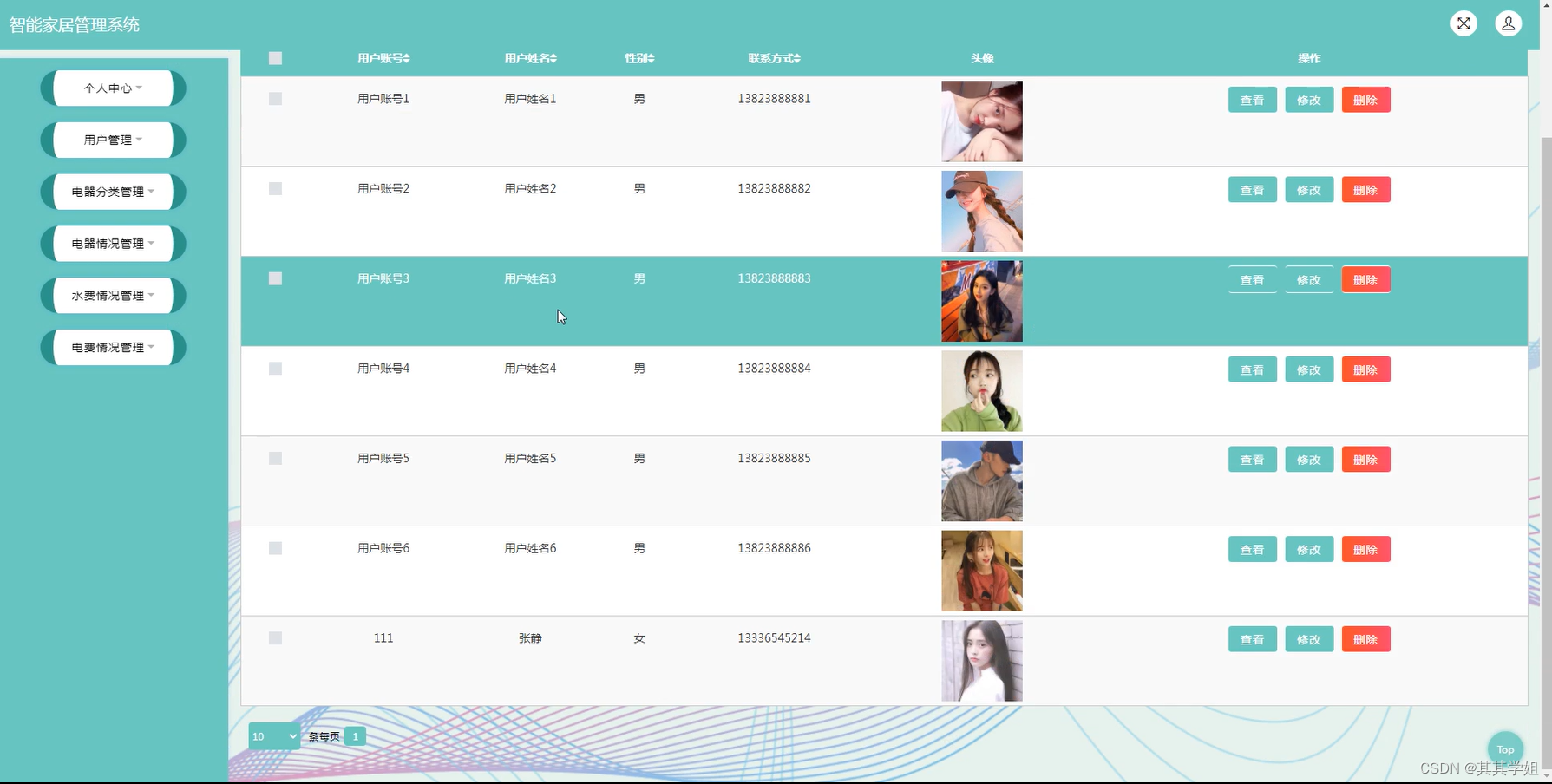The width and height of the screenshot is (1552, 784).
Task: Select phone number 13336545214
Action: click(774, 638)
